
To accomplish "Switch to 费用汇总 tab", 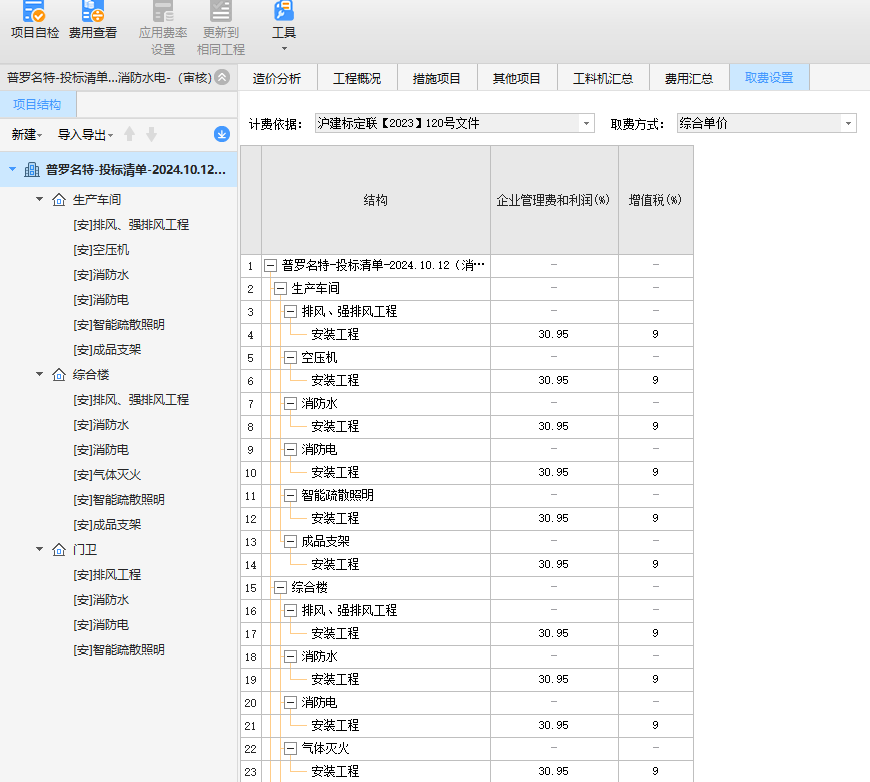I will [x=689, y=78].
